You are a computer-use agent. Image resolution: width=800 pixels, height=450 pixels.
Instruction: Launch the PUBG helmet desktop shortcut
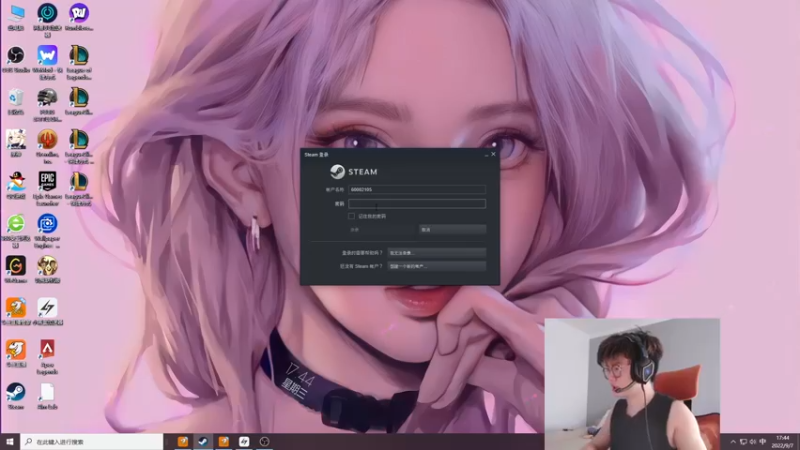[x=47, y=104]
